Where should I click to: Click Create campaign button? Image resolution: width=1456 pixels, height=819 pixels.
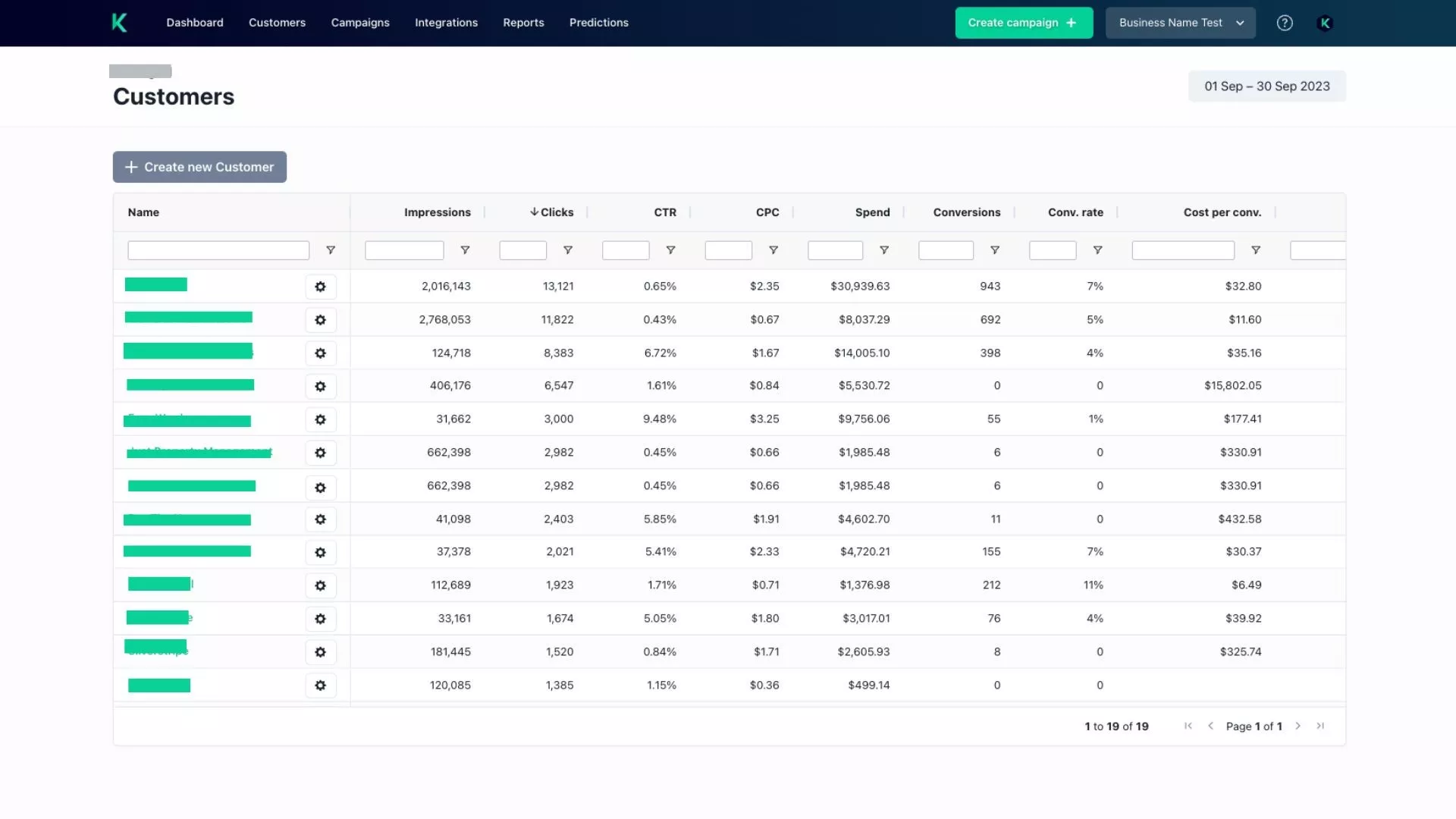1023,23
